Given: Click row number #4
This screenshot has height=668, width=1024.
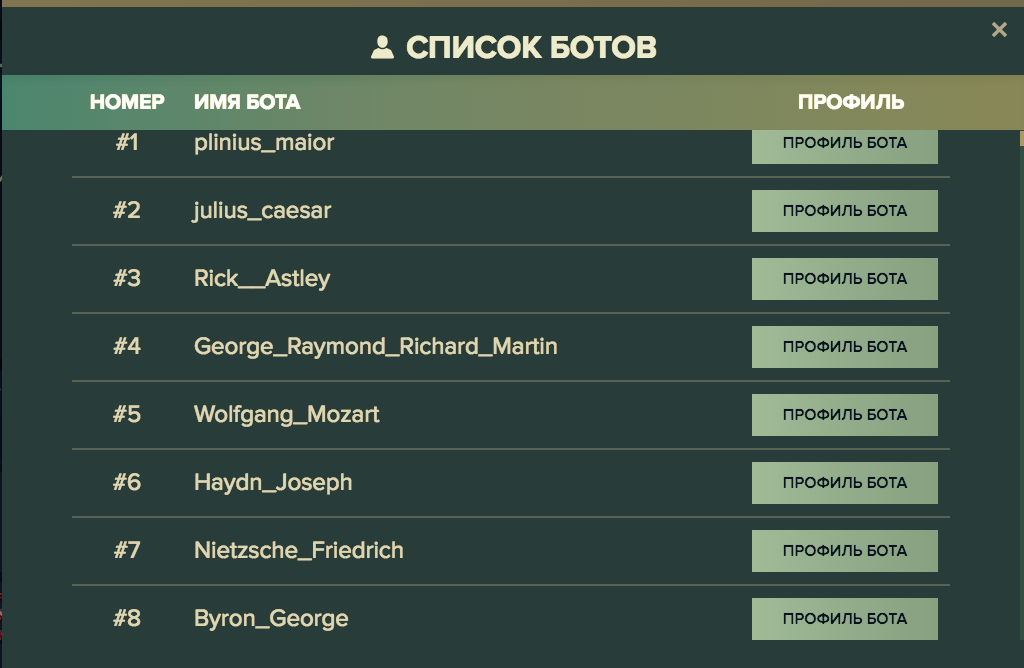Looking at the screenshot, I should click(x=127, y=346).
